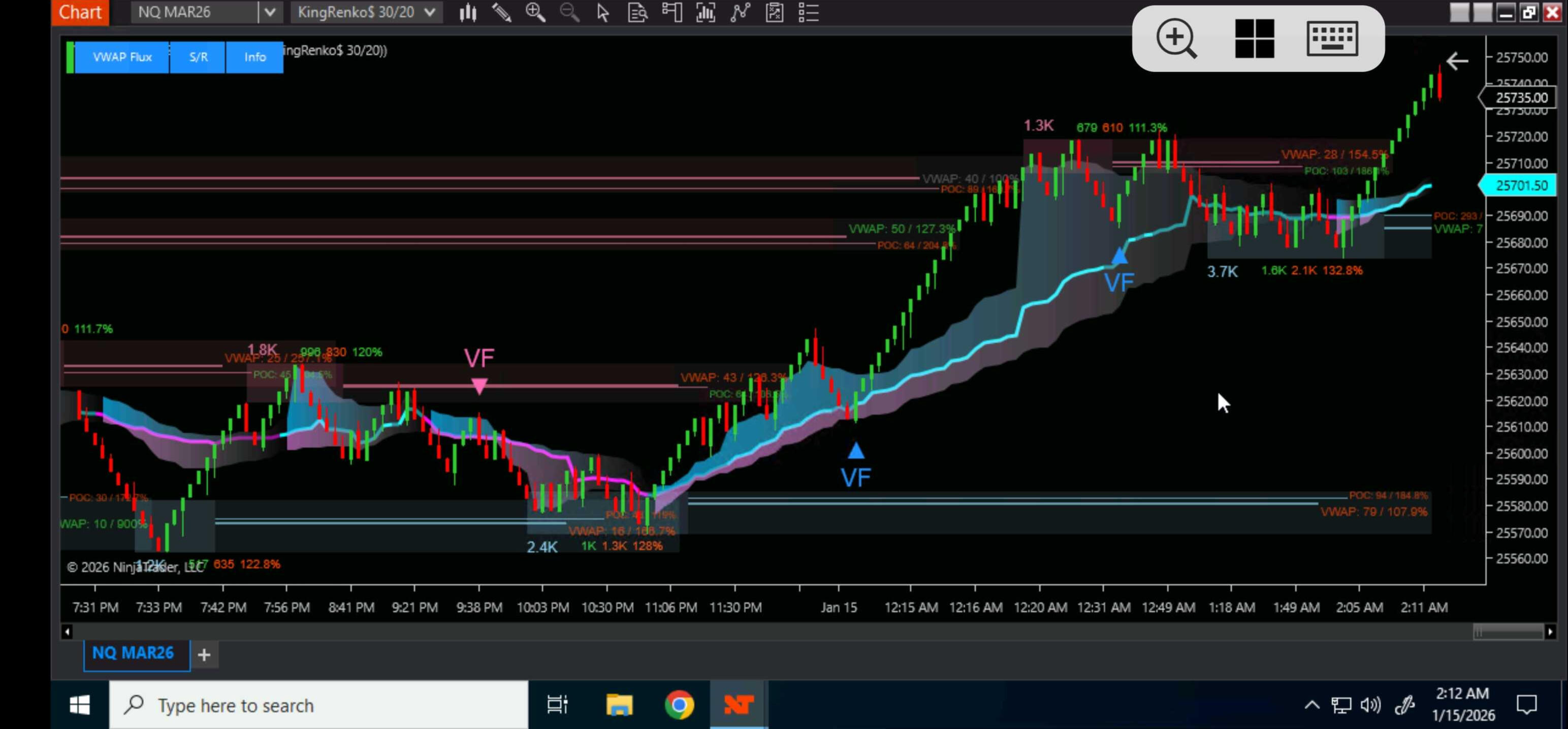Open the Strategies clipboard icon
The image size is (1568, 729).
coord(774,13)
